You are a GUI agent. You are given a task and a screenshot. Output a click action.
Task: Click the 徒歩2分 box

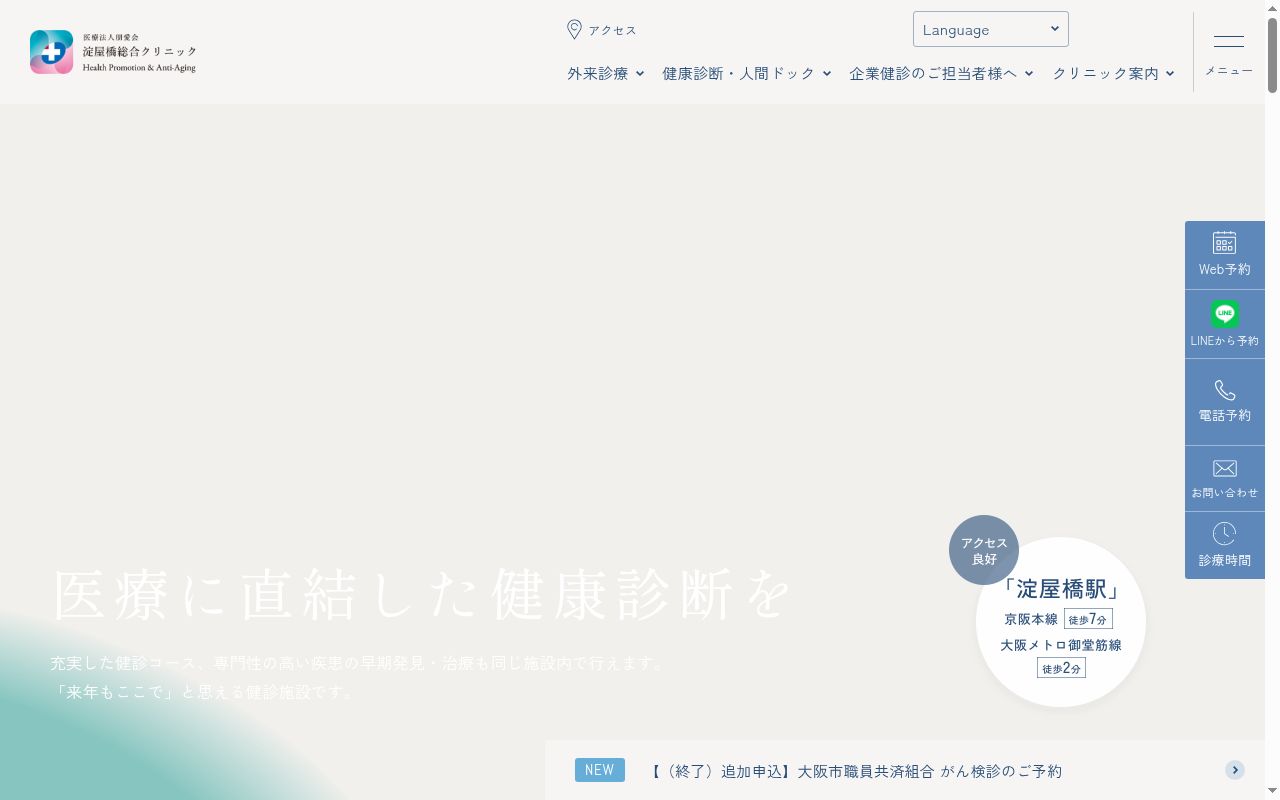pyautogui.click(x=1061, y=668)
